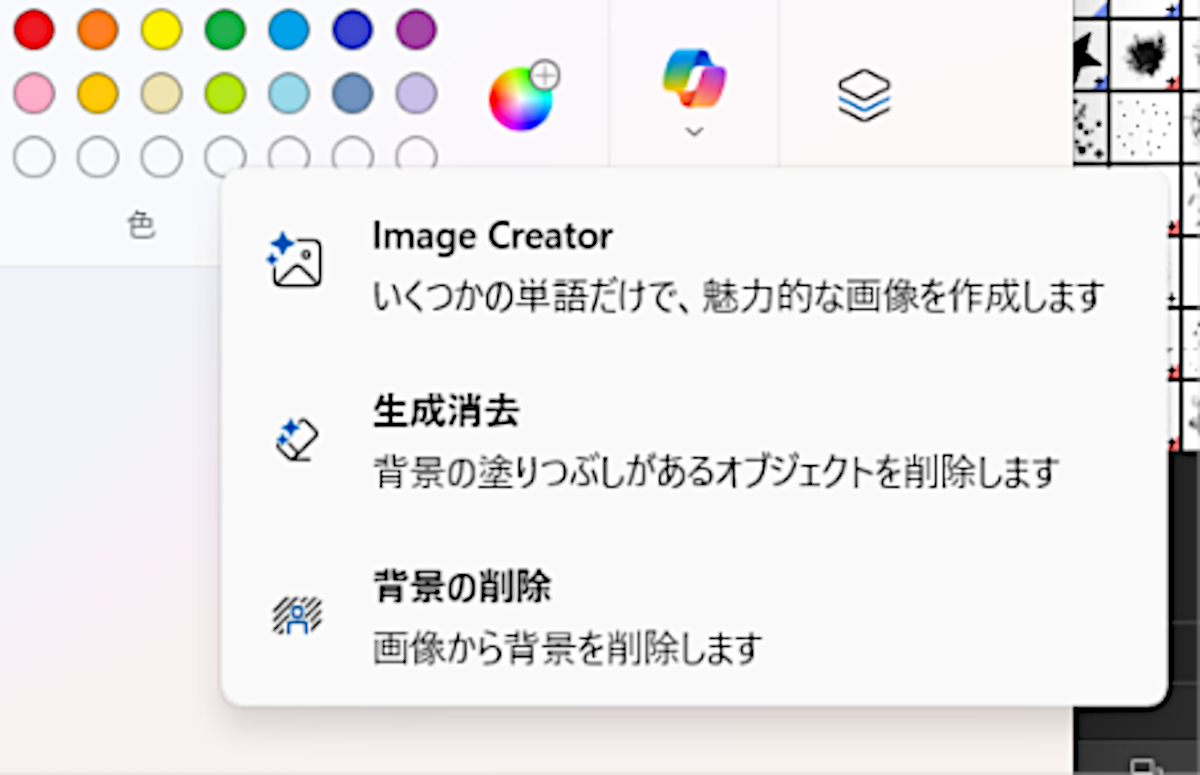Click the text いくつかの単語だけで、魅力的な画像を作成します
Screen dimensions: 1200x775
pos(739,296)
